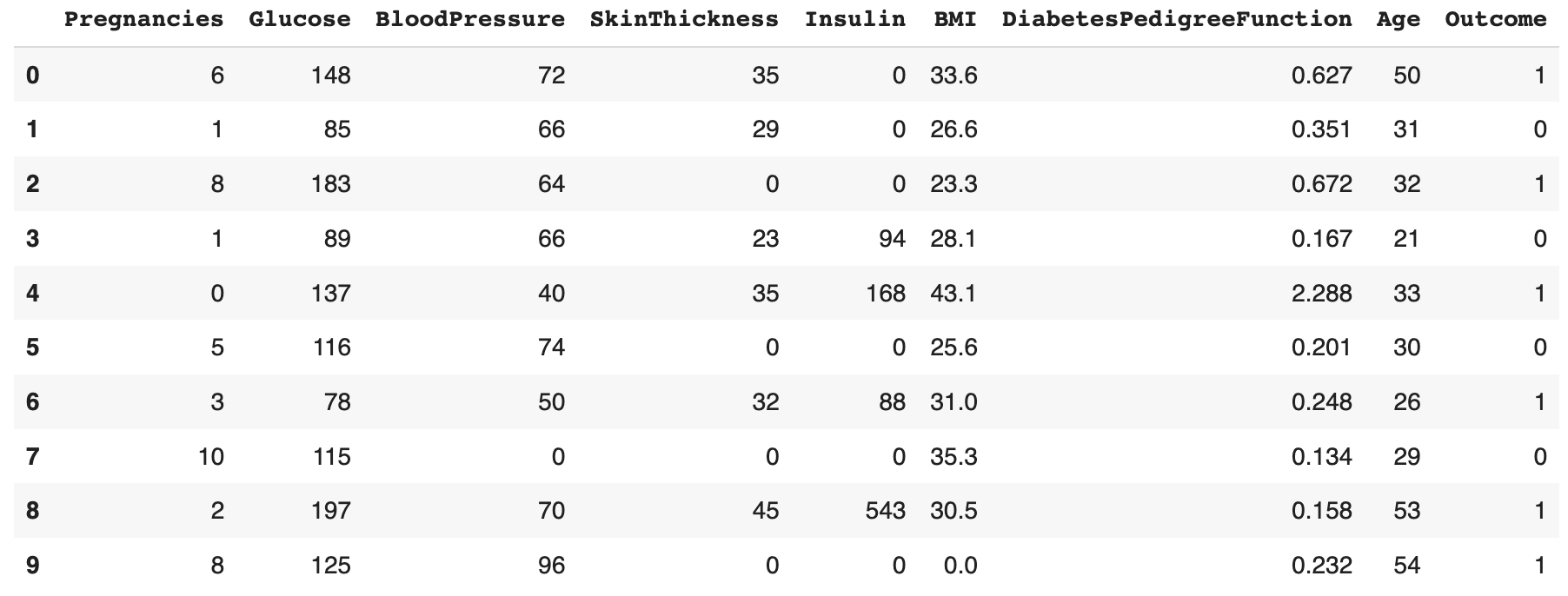This screenshot has height=596, width=1568.
Task: Click the Insulin column header
Action: (x=854, y=19)
